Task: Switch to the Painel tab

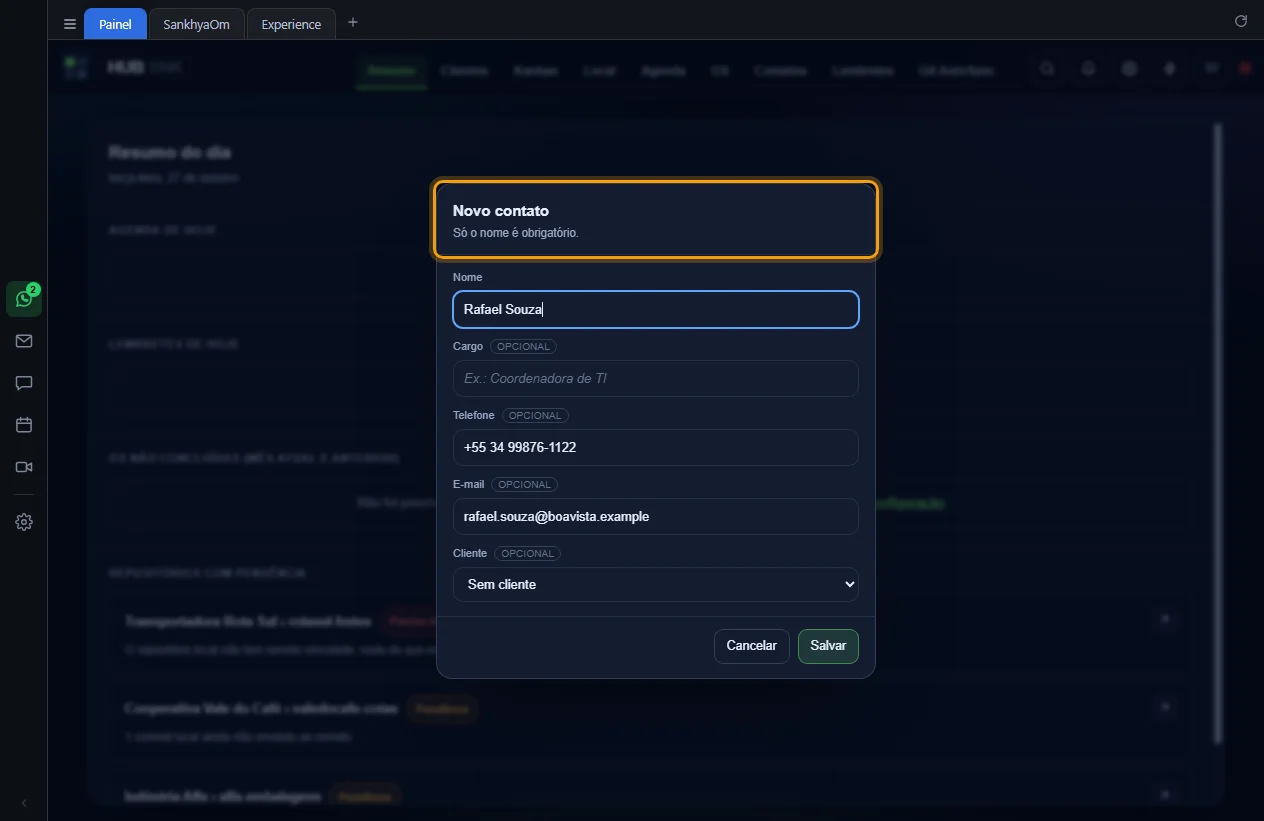Action: 115,24
